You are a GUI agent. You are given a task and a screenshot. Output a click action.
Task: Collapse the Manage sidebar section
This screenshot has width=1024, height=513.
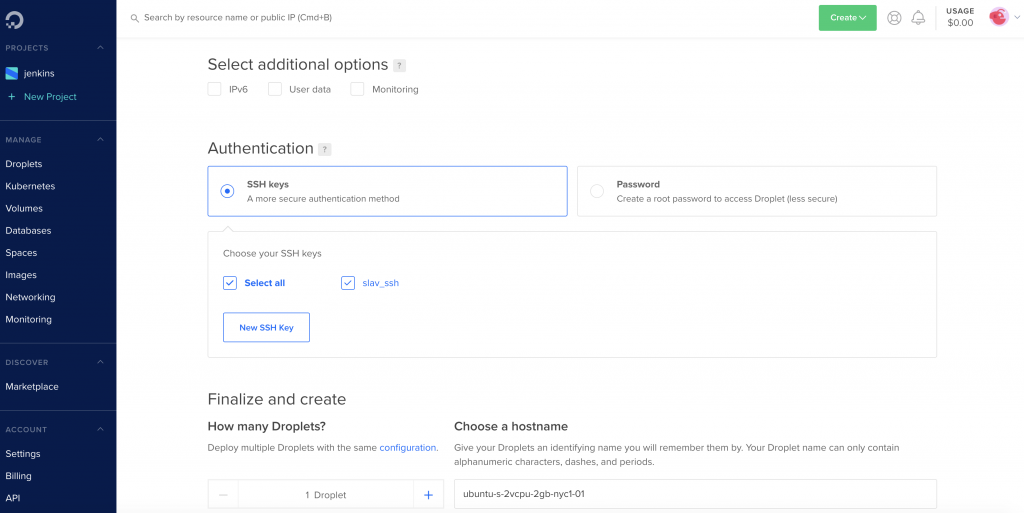coord(101,139)
